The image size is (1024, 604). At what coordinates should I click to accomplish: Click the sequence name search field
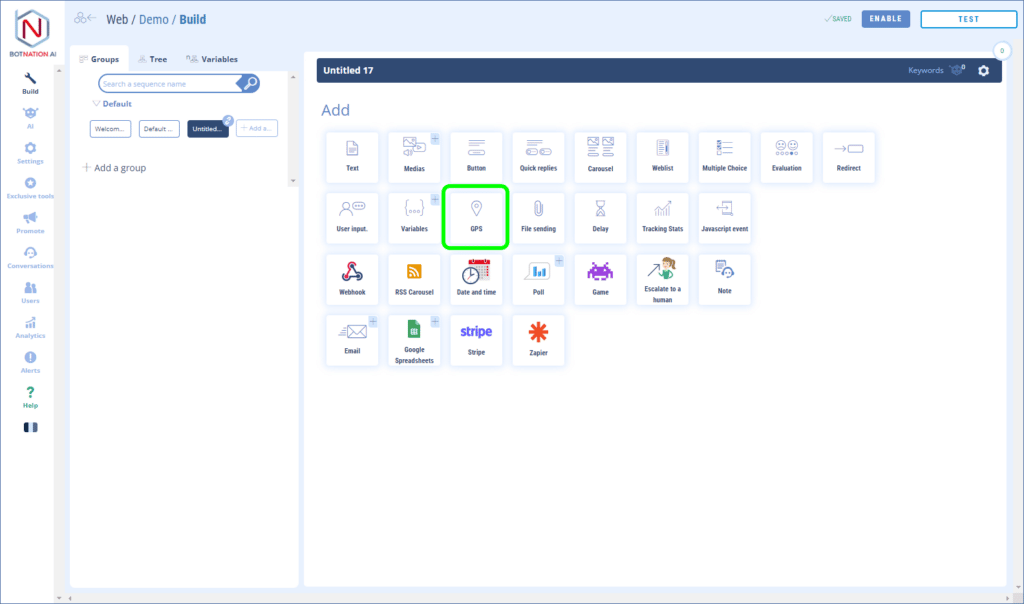[170, 84]
